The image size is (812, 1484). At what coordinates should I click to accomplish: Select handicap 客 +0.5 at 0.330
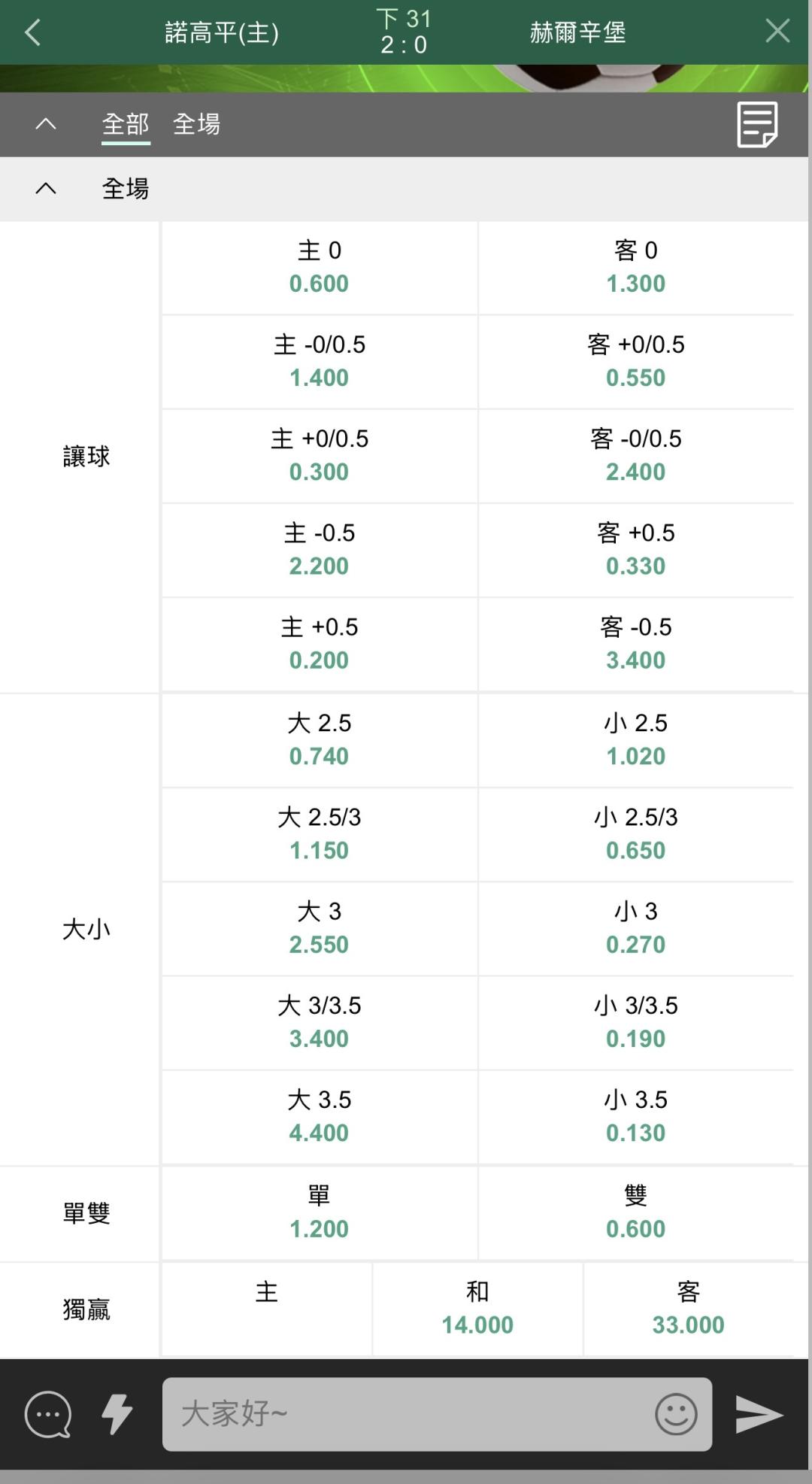click(636, 550)
